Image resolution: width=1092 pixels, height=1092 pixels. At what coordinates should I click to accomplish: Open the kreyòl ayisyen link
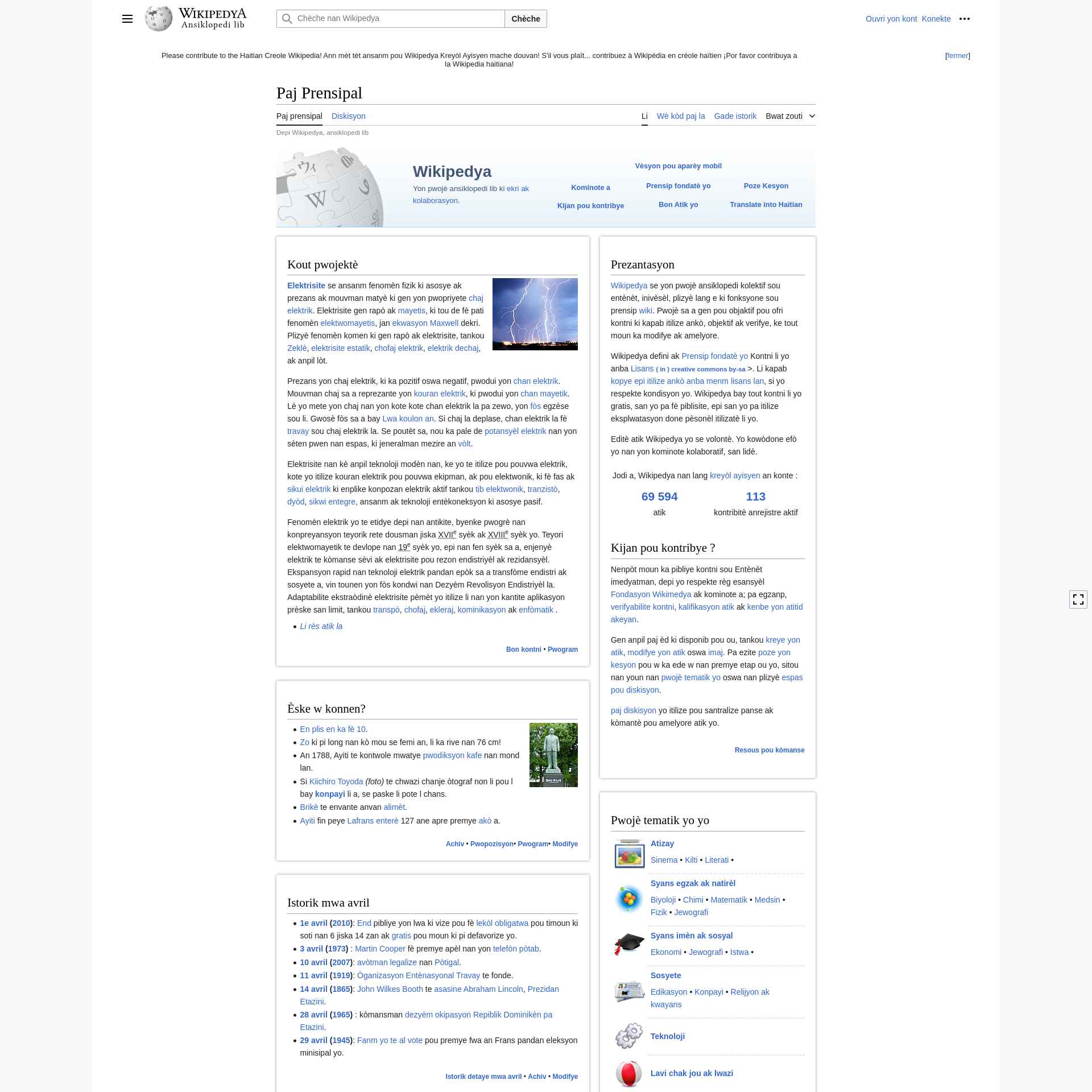coord(735,475)
